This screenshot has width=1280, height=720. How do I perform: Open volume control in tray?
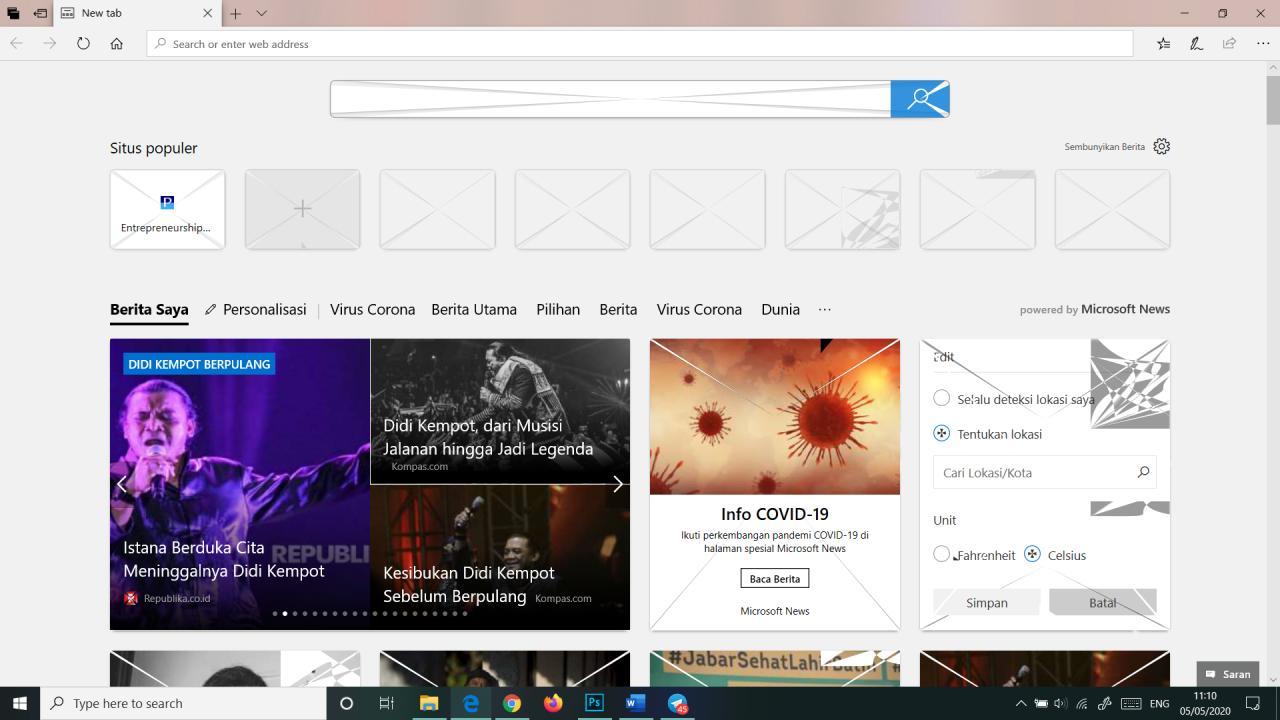(x=1061, y=704)
